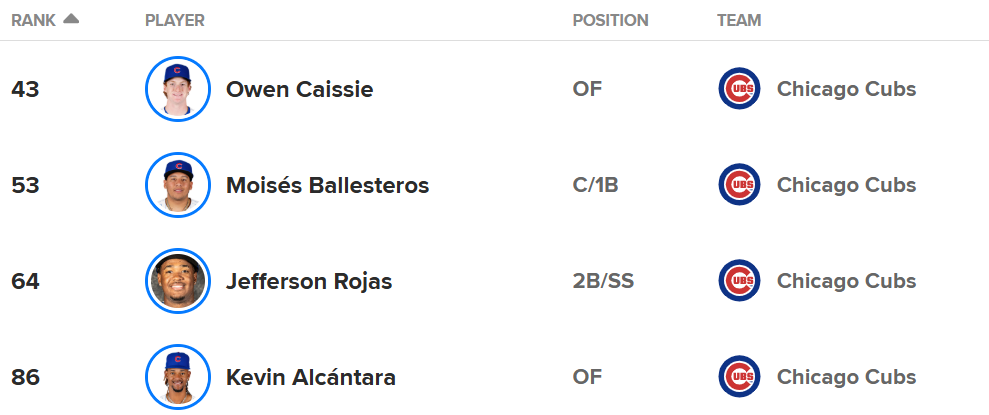Viewport: 989px width, 415px height.
Task: Toggle sort arrow next to Rank header
Action: [70, 19]
